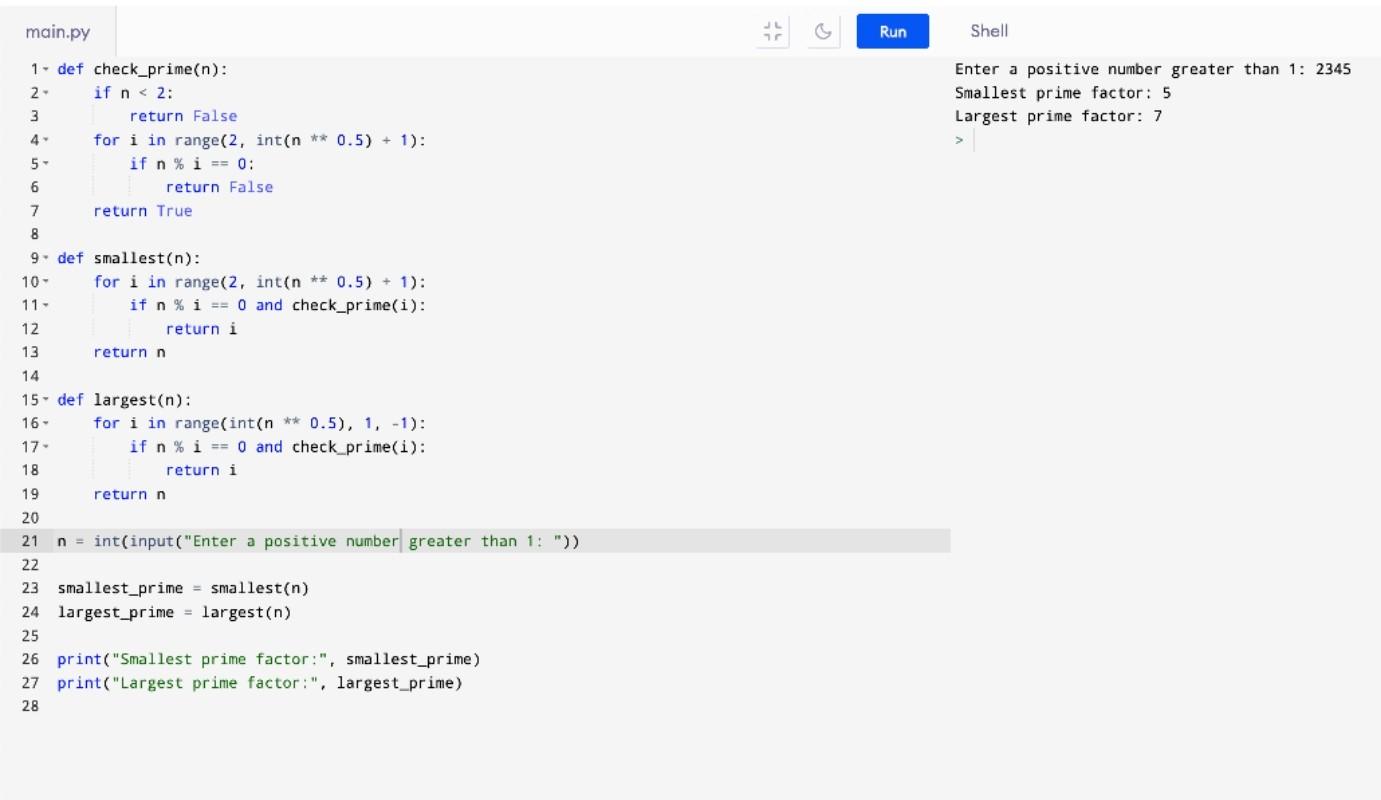Collapse the largest function on line 15

coord(46,400)
